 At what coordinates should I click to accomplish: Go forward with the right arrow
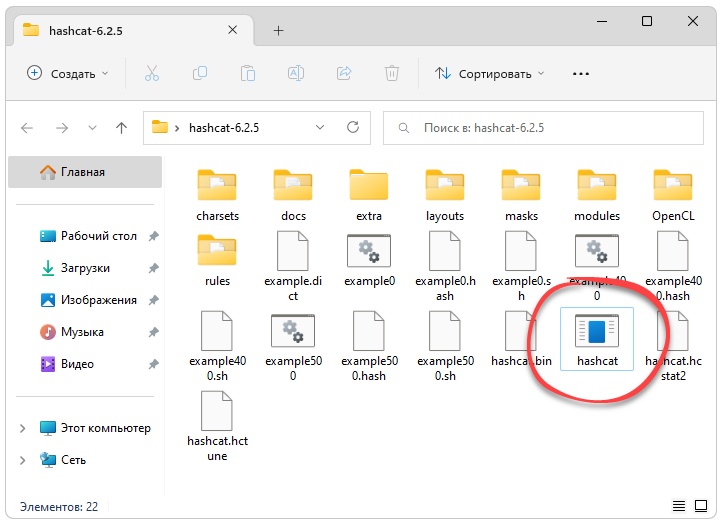pyautogui.click(x=62, y=128)
